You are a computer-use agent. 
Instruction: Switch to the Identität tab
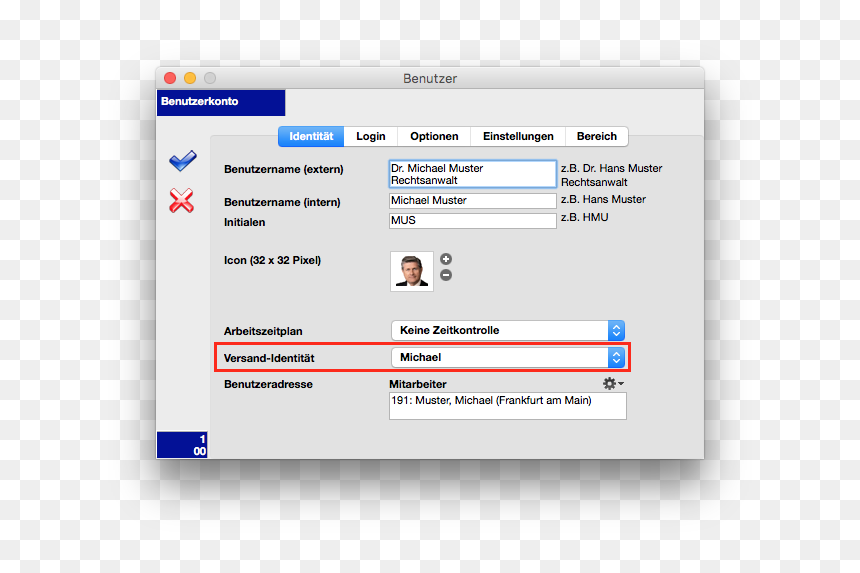pos(311,136)
